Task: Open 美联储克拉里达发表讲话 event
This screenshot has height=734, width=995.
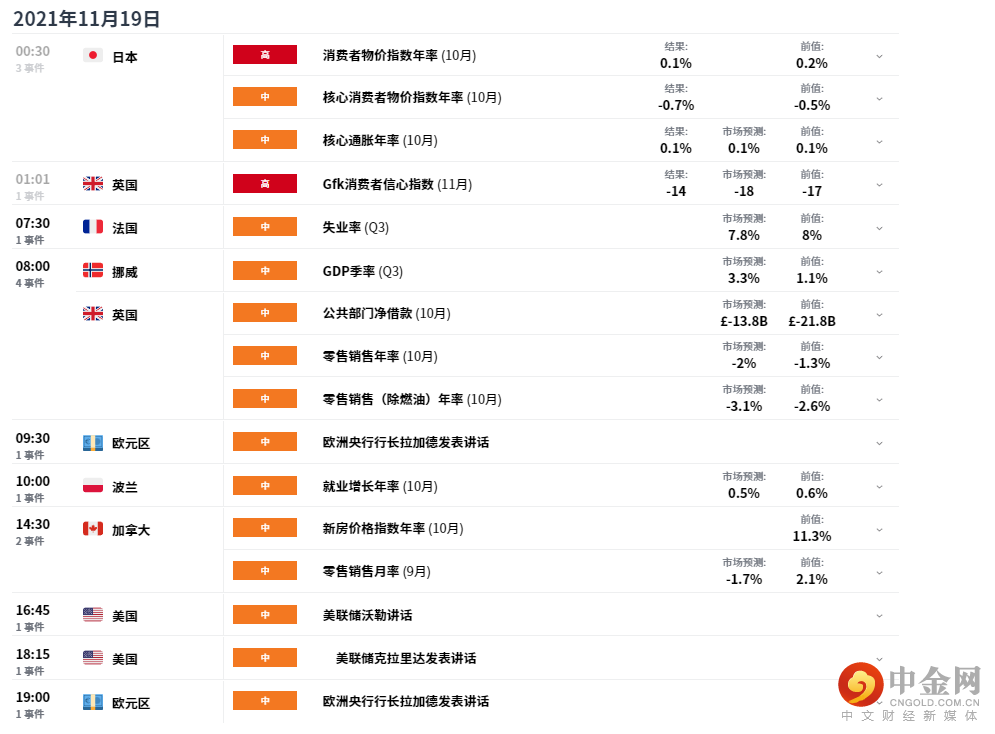Action: click(x=406, y=659)
